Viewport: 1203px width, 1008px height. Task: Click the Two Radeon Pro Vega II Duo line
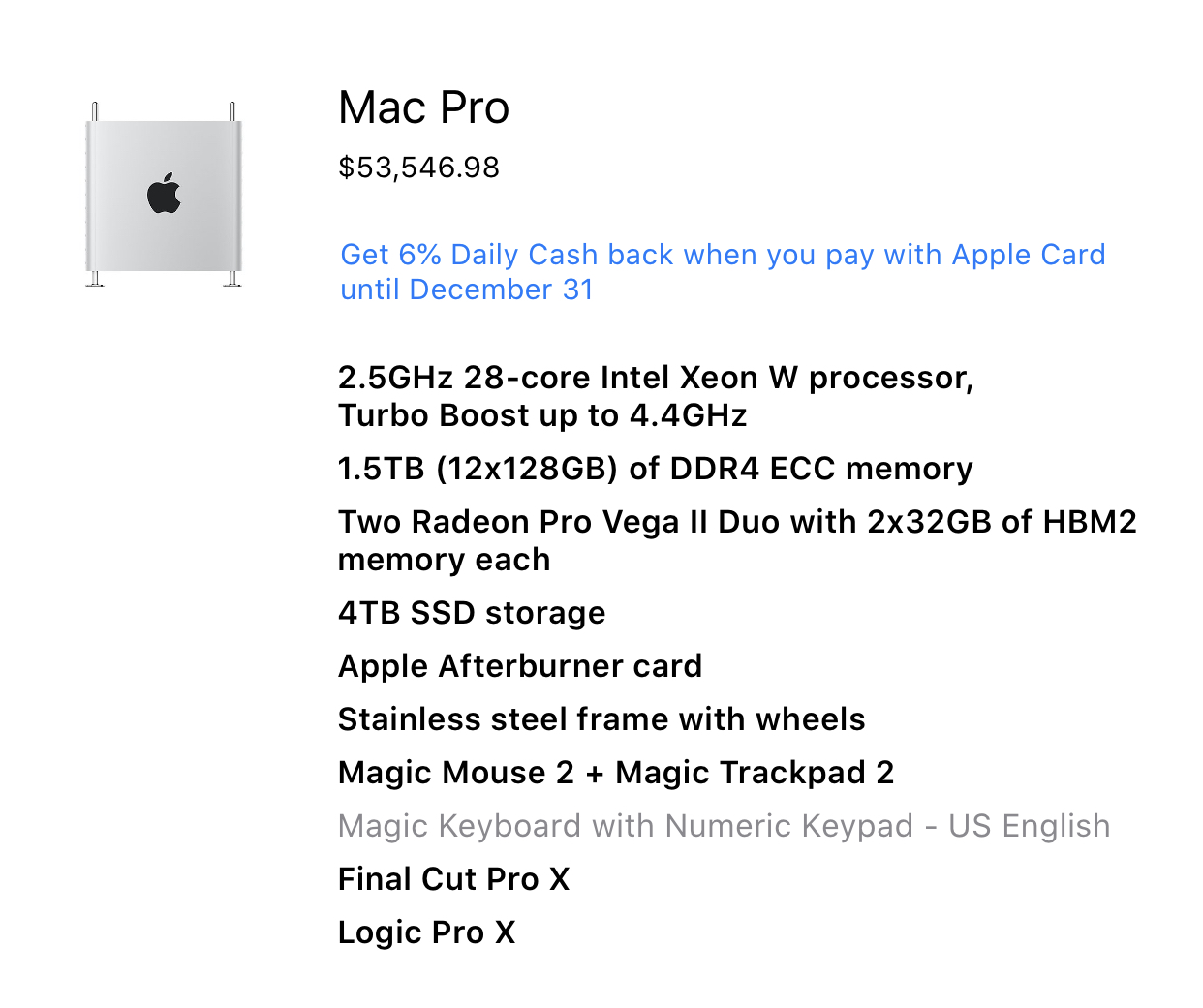click(737, 522)
